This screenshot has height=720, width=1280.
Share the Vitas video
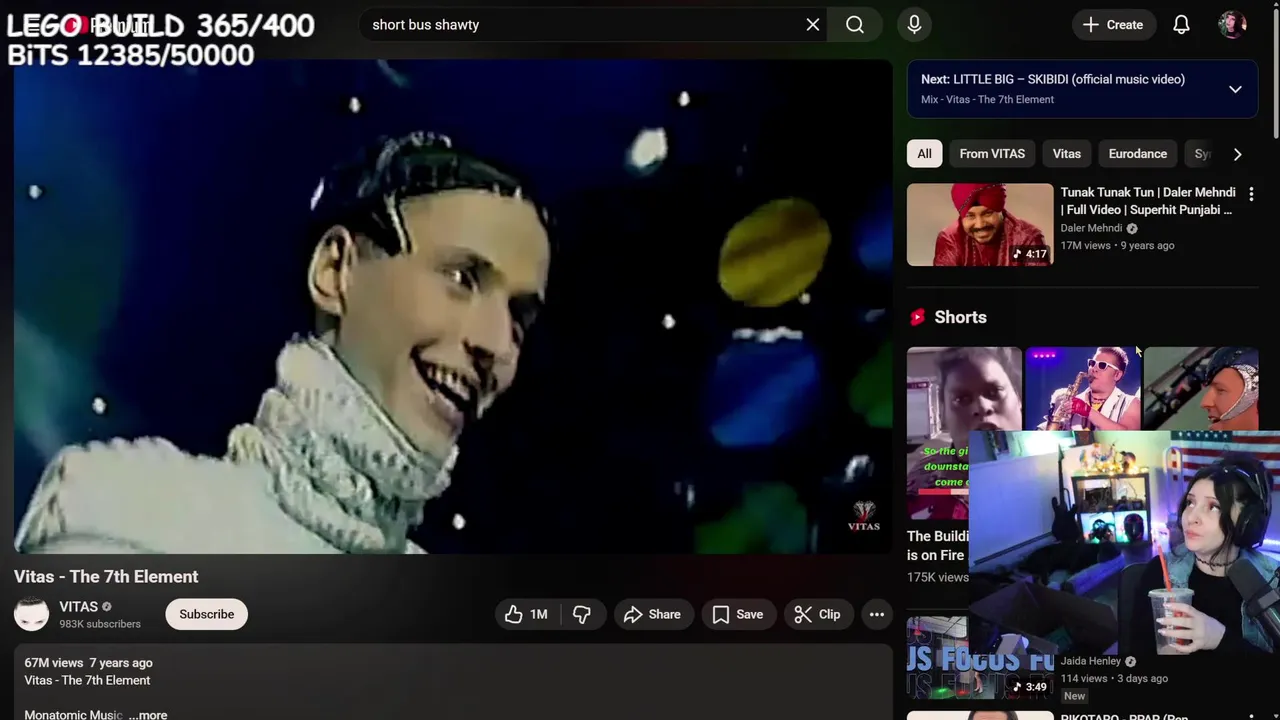(651, 614)
